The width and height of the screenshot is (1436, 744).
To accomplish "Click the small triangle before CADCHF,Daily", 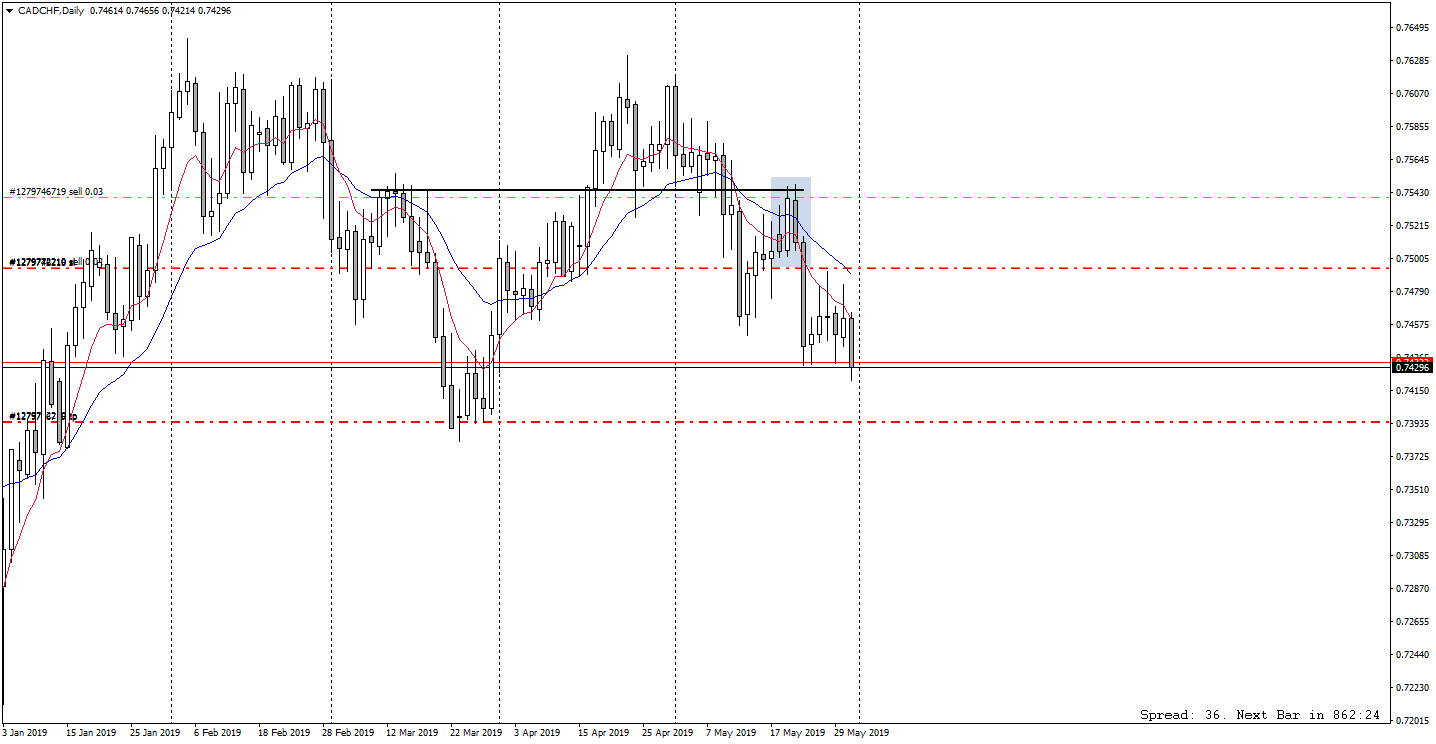I will tap(9, 9).
